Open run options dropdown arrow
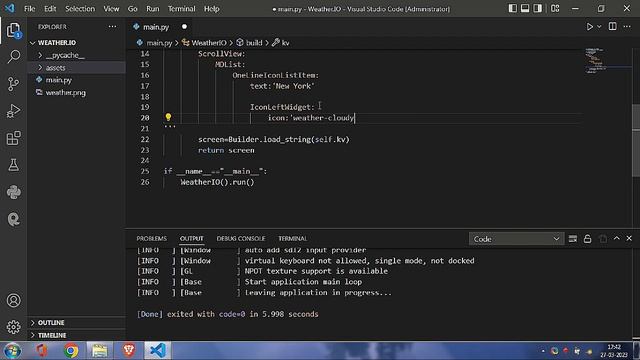 [599, 27]
